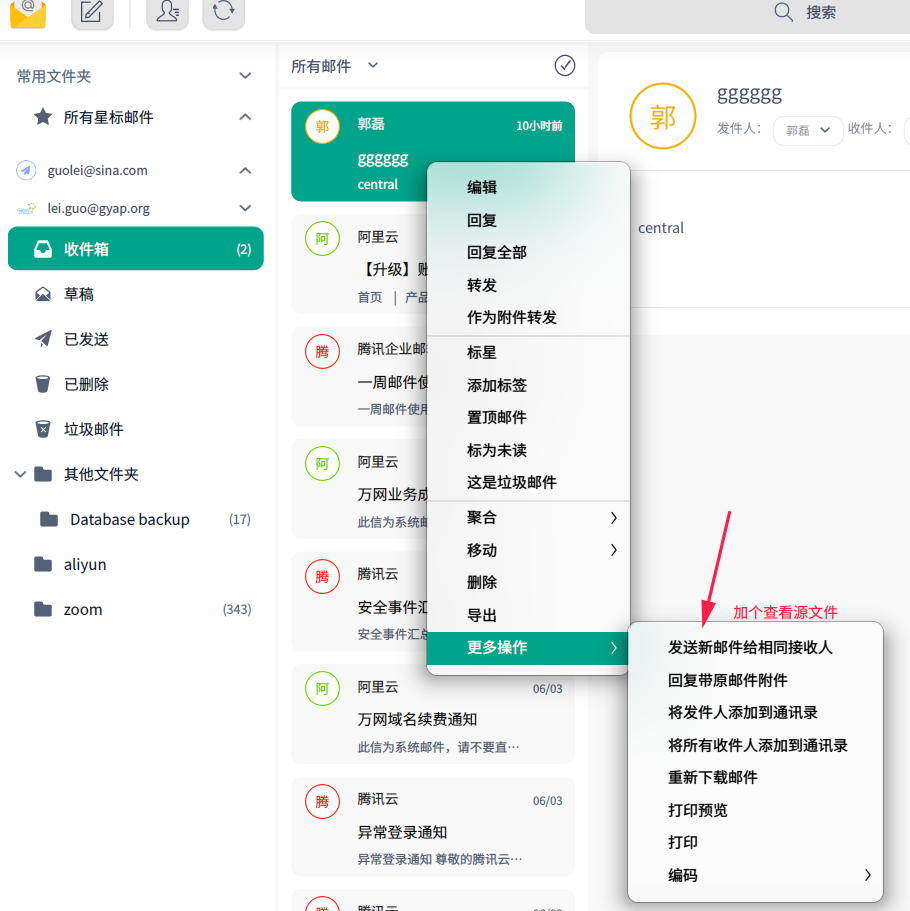This screenshot has height=911, width=910.
Task: Open the 编码 submenu
Action: tap(755, 875)
